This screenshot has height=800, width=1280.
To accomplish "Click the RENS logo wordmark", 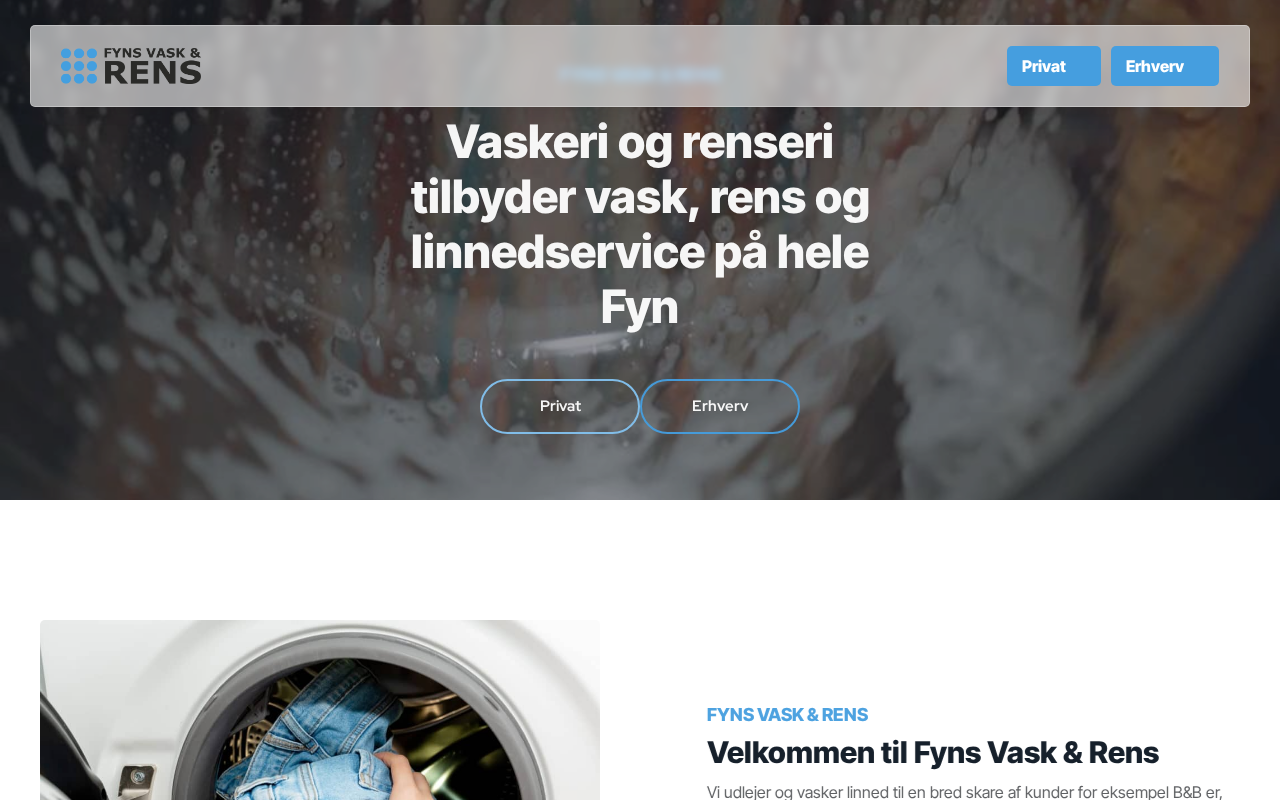I will point(152,72).
